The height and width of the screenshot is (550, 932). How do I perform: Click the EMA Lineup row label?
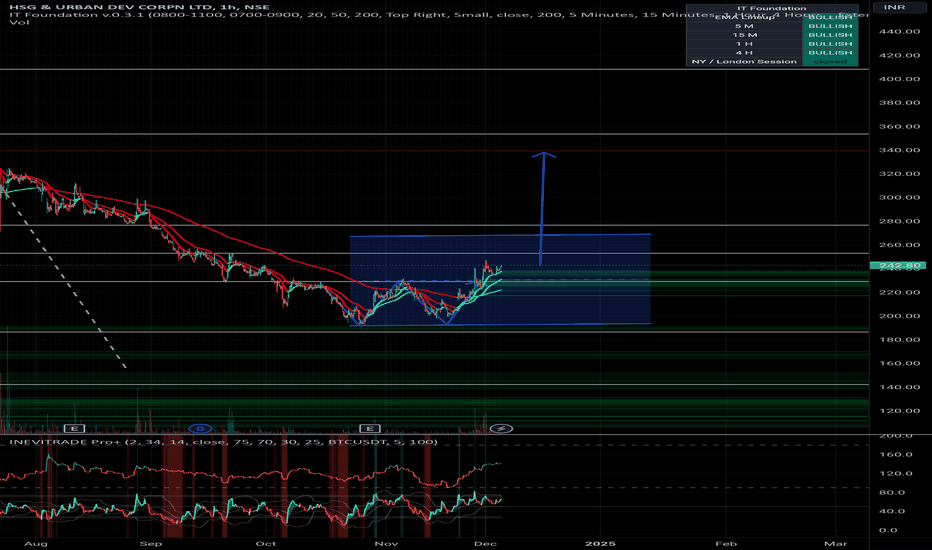tap(744, 17)
